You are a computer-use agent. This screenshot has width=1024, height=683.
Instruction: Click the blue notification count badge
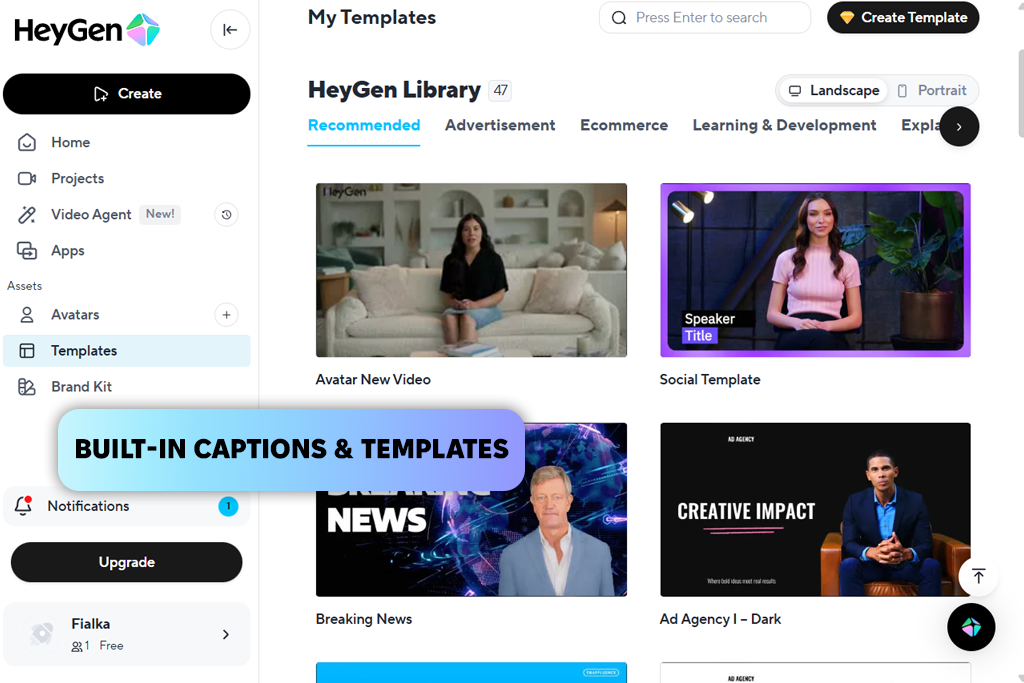[x=228, y=506]
